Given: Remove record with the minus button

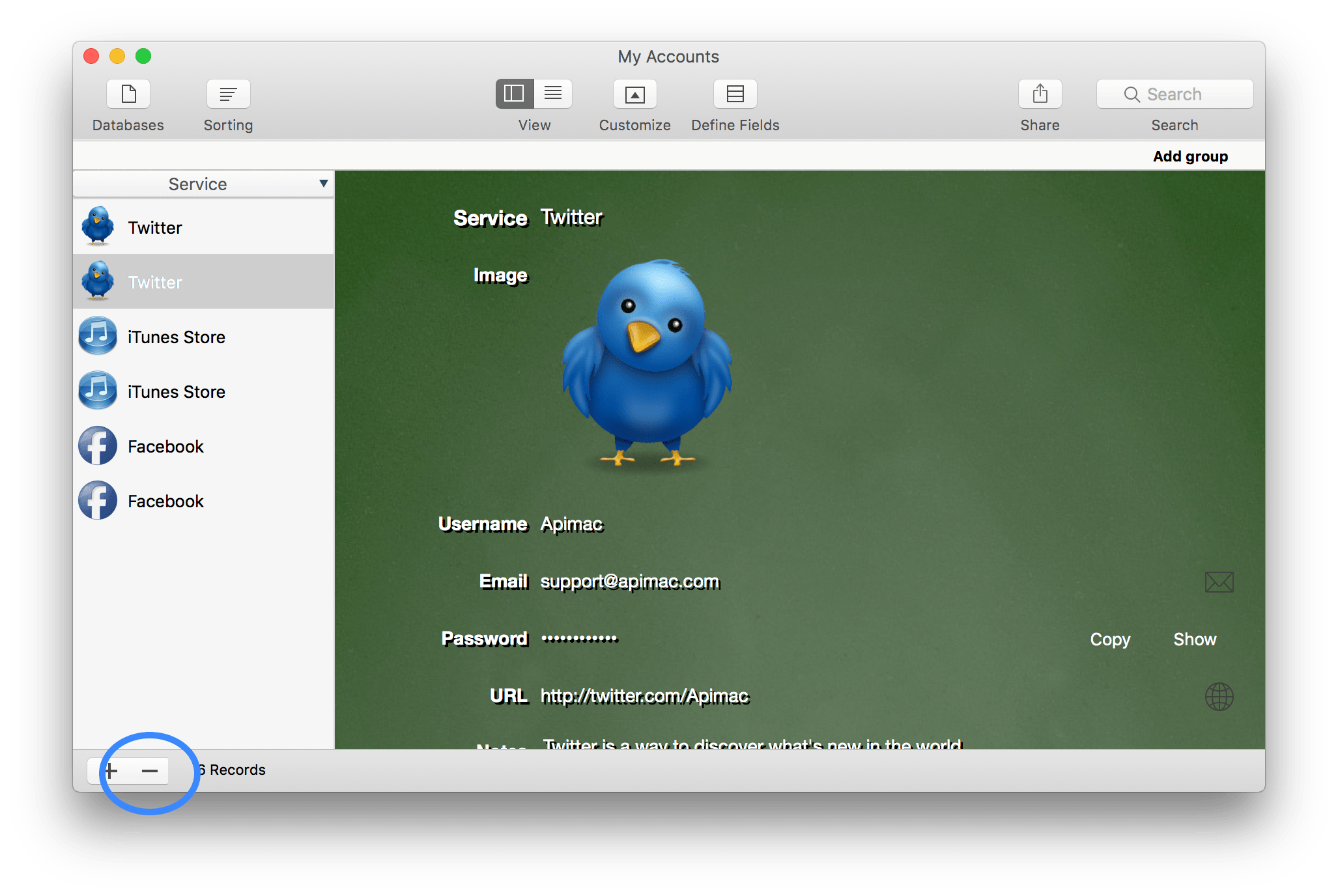Looking at the screenshot, I should pos(150,771).
